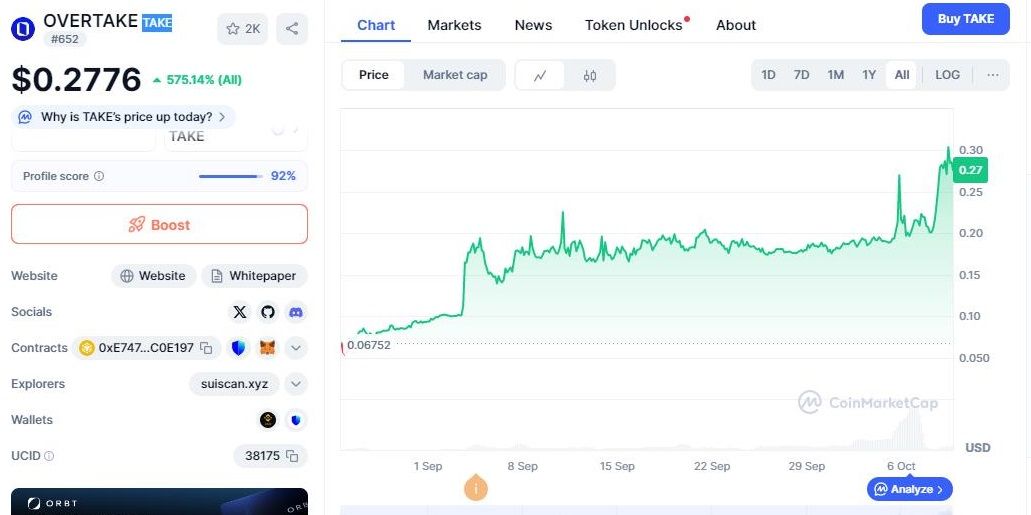The height and width of the screenshot is (515, 1031).
Task: Expand the Explorers dropdown chevron
Action: pos(296,384)
